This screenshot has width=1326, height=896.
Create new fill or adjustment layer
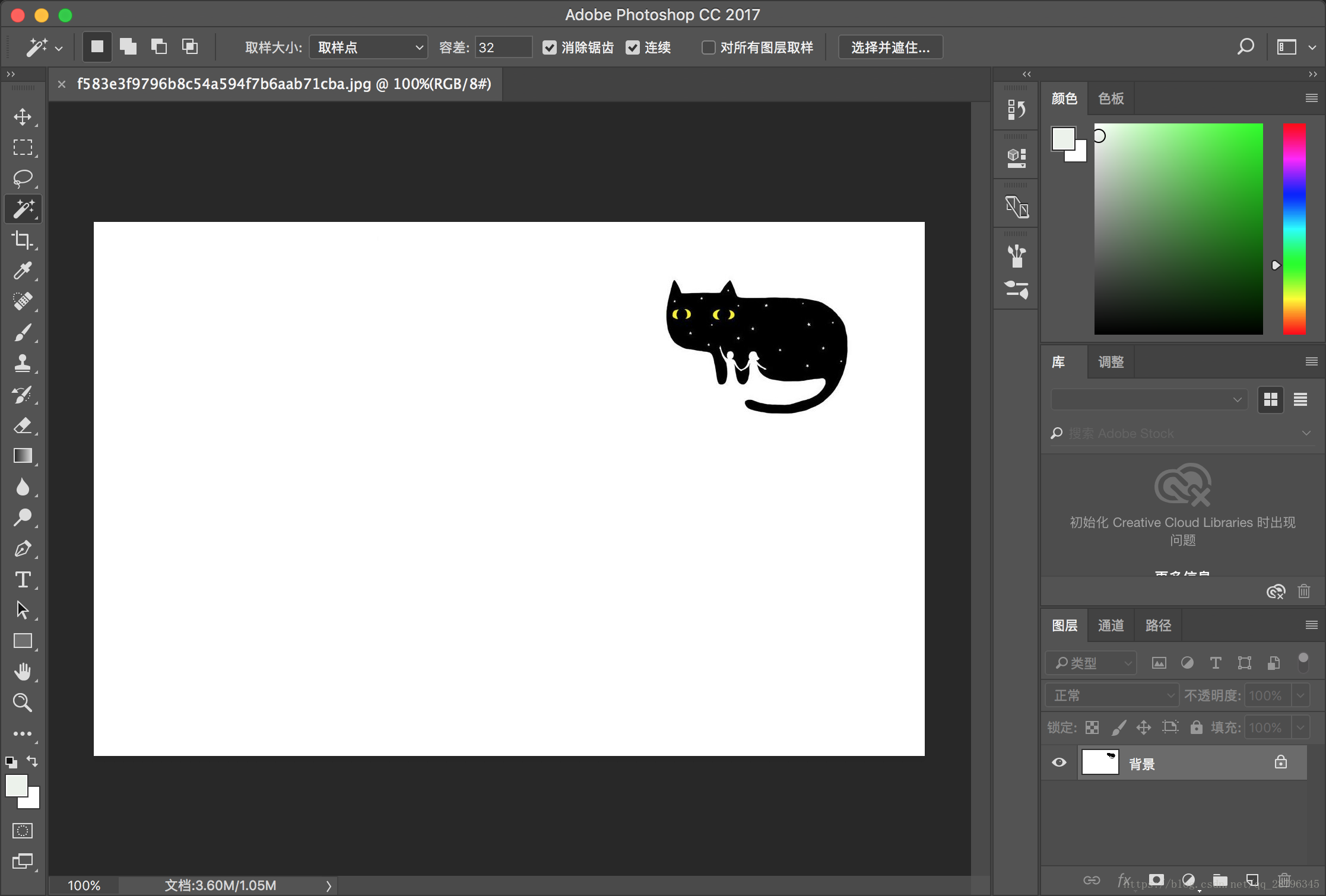point(1188,879)
